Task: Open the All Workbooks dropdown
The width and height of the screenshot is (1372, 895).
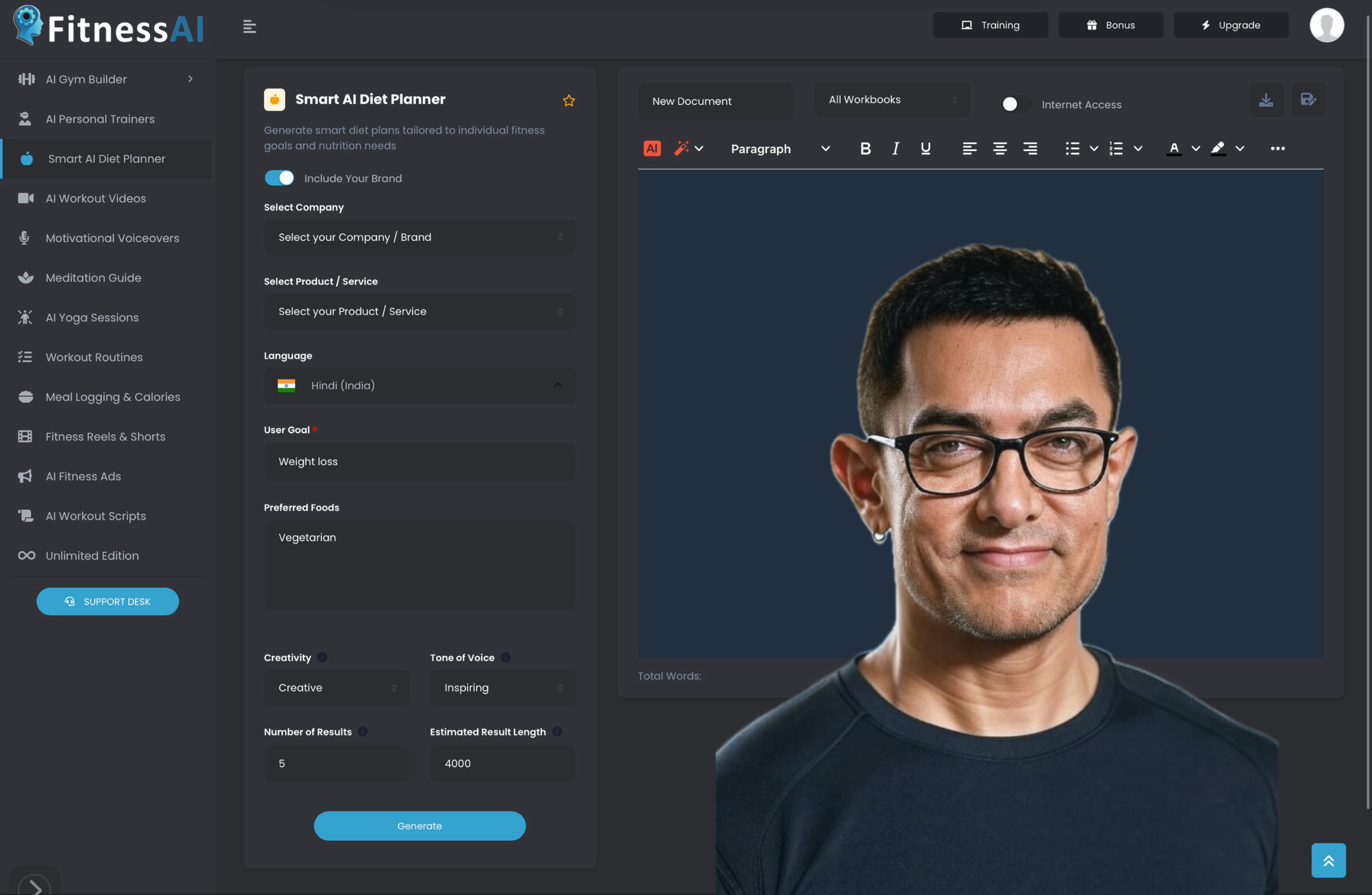Action: [891, 100]
